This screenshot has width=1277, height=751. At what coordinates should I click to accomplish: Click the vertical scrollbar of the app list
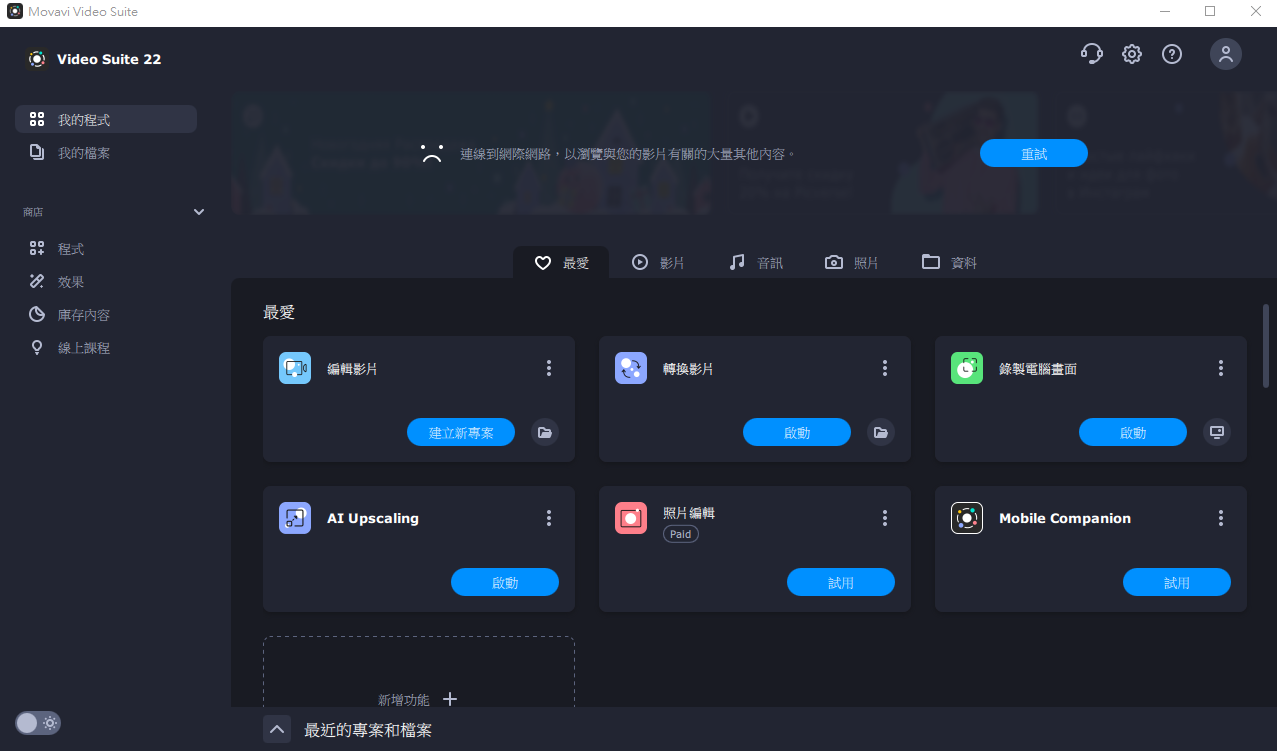pos(1266,345)
